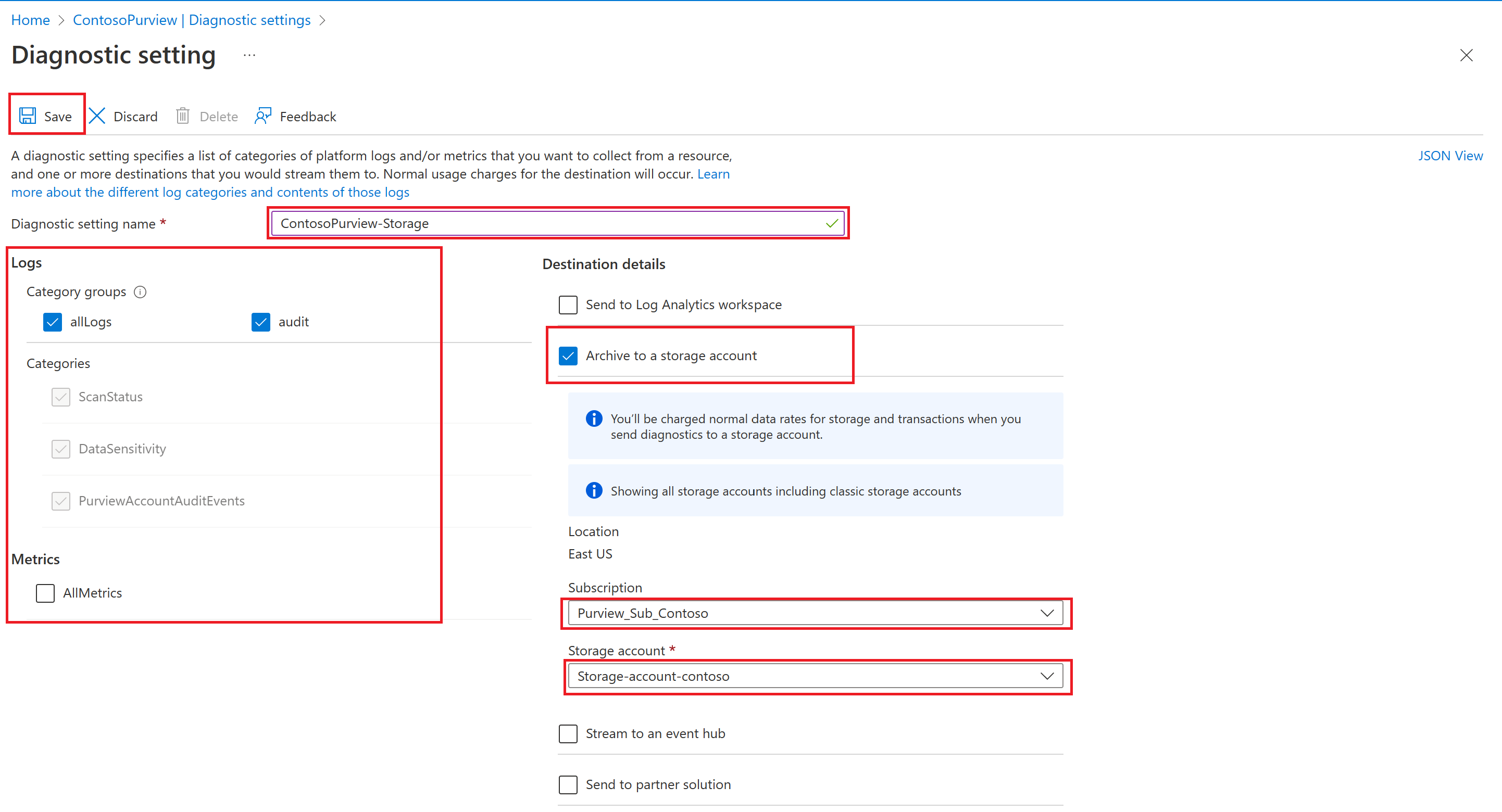1502x812 pixels.
Task: Click the Category groups info icon
Action: tap(140, 291)
